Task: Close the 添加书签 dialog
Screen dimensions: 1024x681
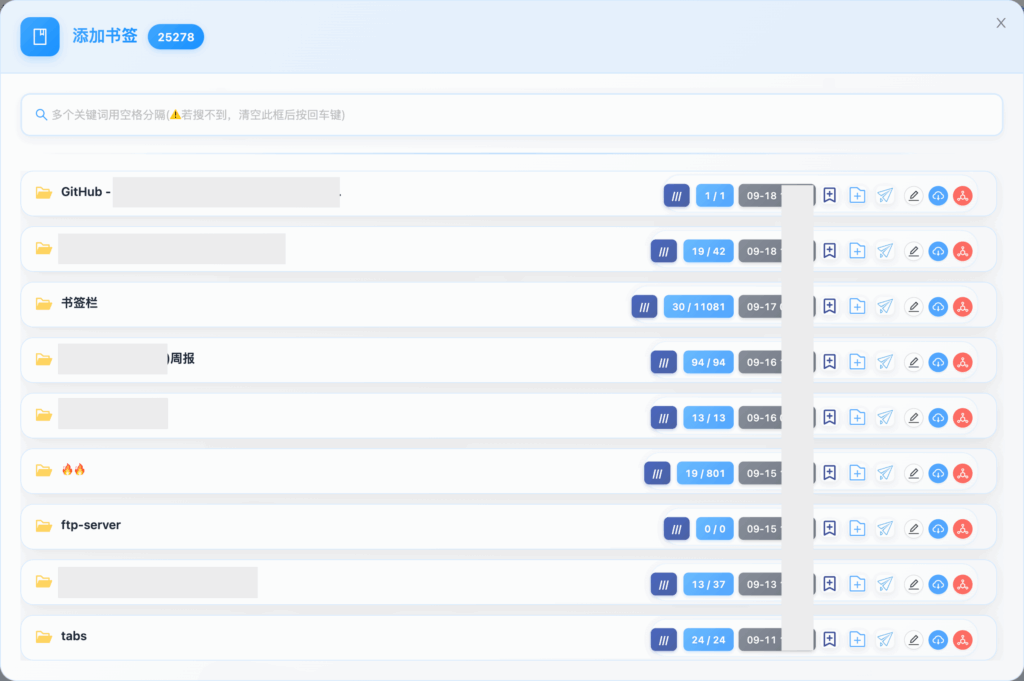Action: [1000, 23]
